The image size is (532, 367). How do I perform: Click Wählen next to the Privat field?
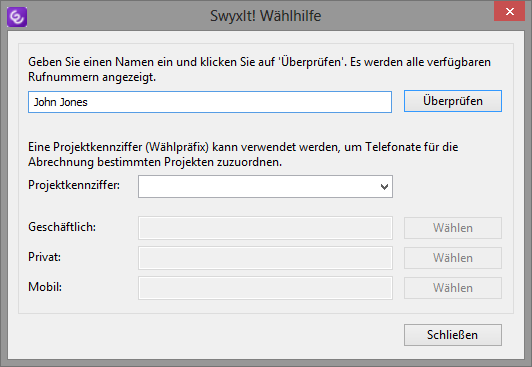point(453,258)
